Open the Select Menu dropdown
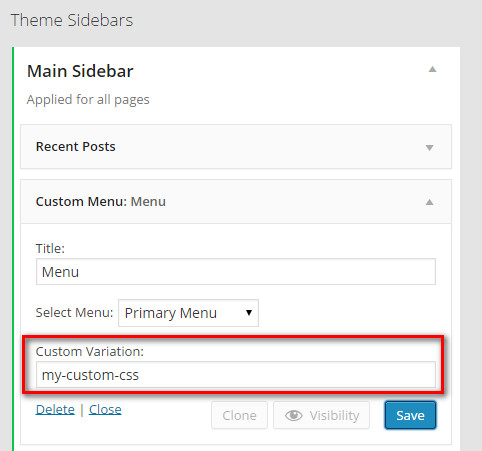This screenshot has height=451, width=482. click(x=188, y=313)
